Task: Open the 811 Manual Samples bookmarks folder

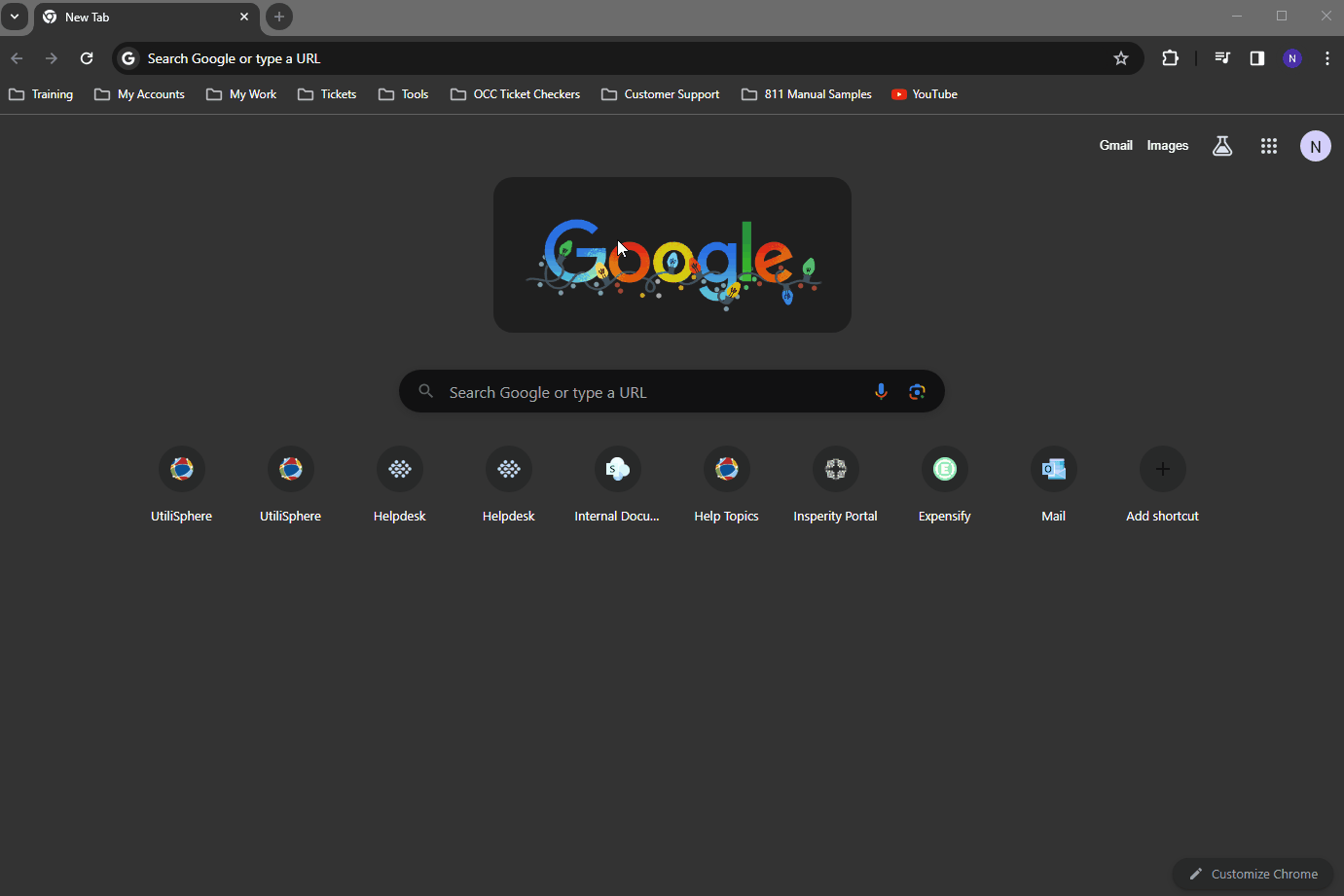Action: point(807,94)
